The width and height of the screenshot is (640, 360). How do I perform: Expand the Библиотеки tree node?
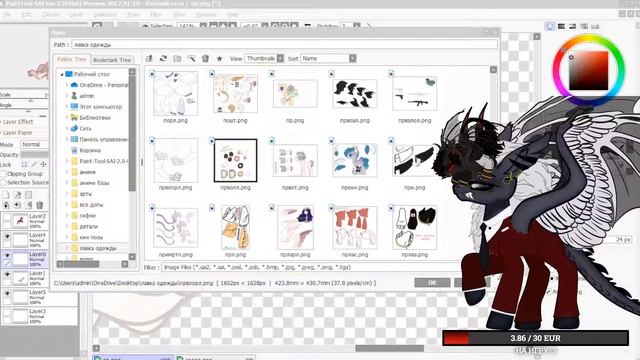67,118
